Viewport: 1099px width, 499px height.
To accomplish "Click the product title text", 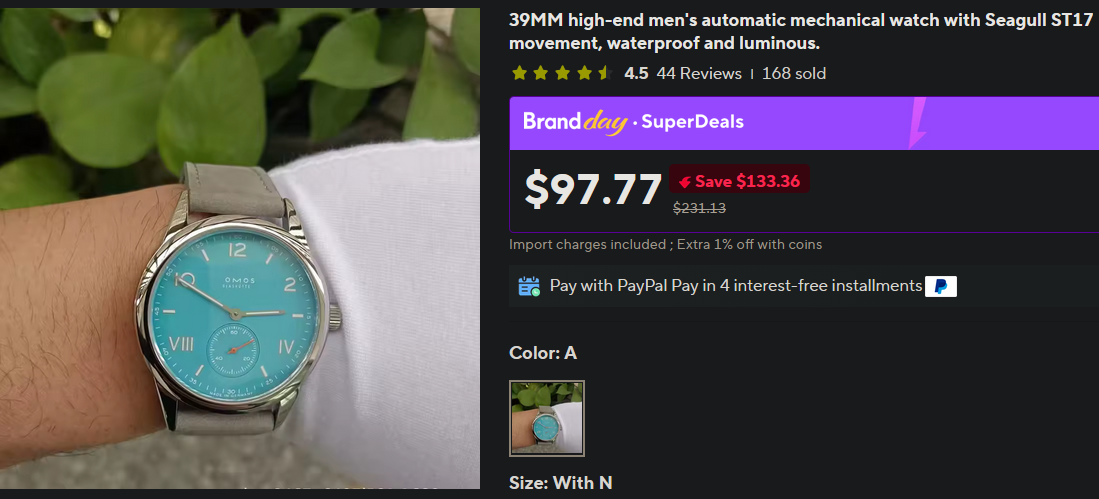I will [801, 32].
